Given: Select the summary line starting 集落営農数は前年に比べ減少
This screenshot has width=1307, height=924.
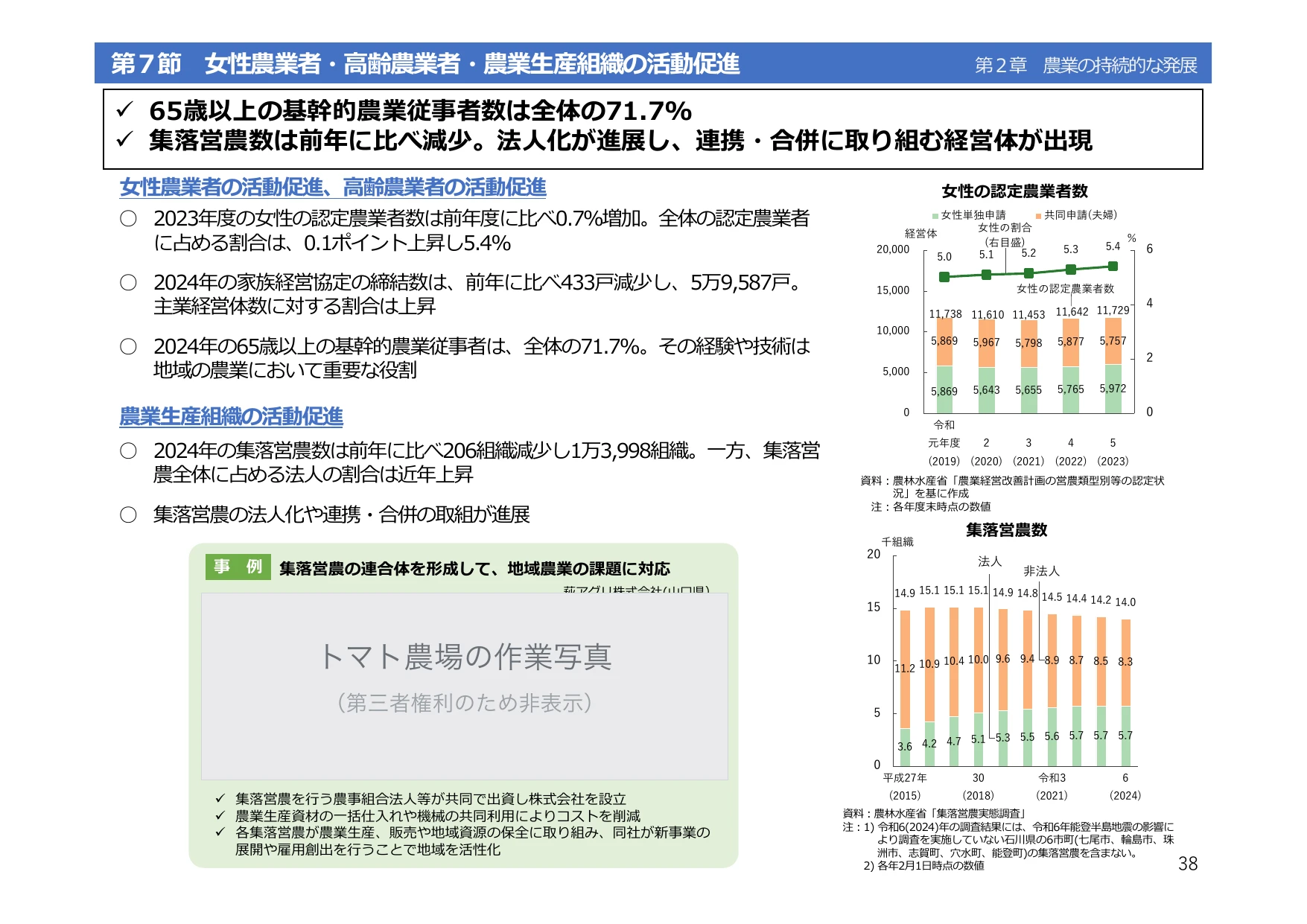Looking at the screenshot, I should (620, 141).
